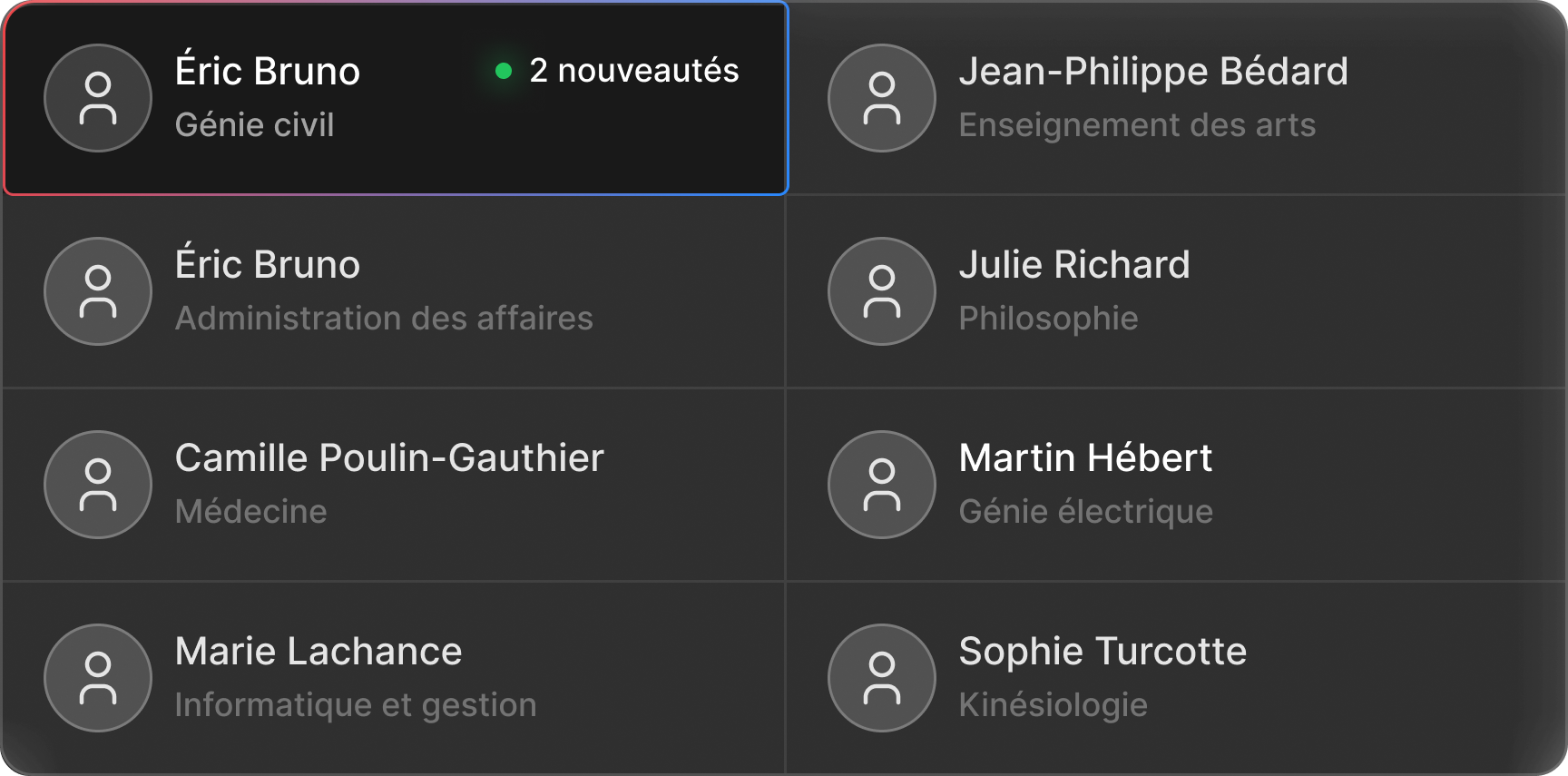Select Julie Richard's name
Image resolution: width=1568 pixels, height=776 pixels.
coord(1074,265)
